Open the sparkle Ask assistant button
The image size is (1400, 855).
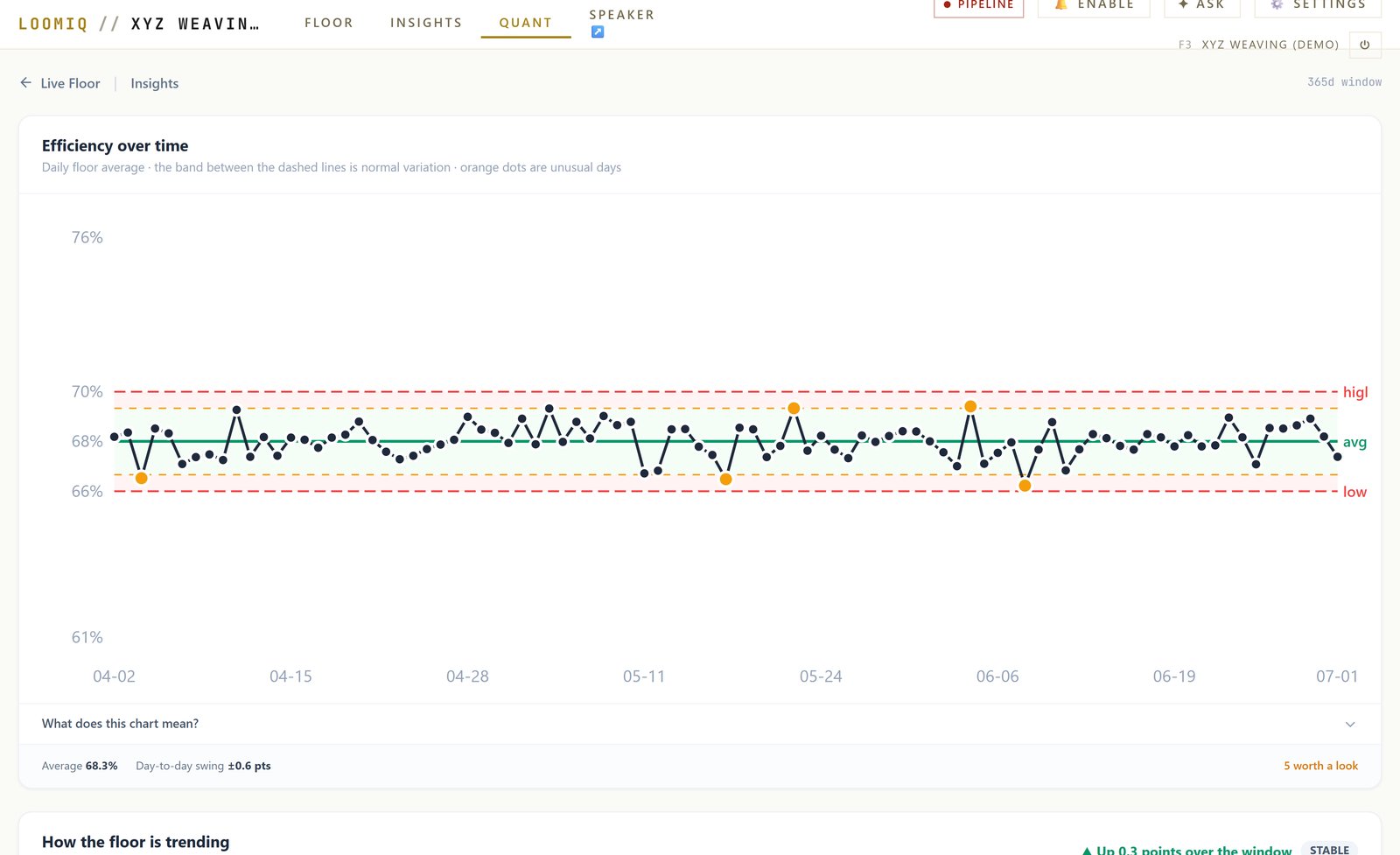[x=1202, y=6]
